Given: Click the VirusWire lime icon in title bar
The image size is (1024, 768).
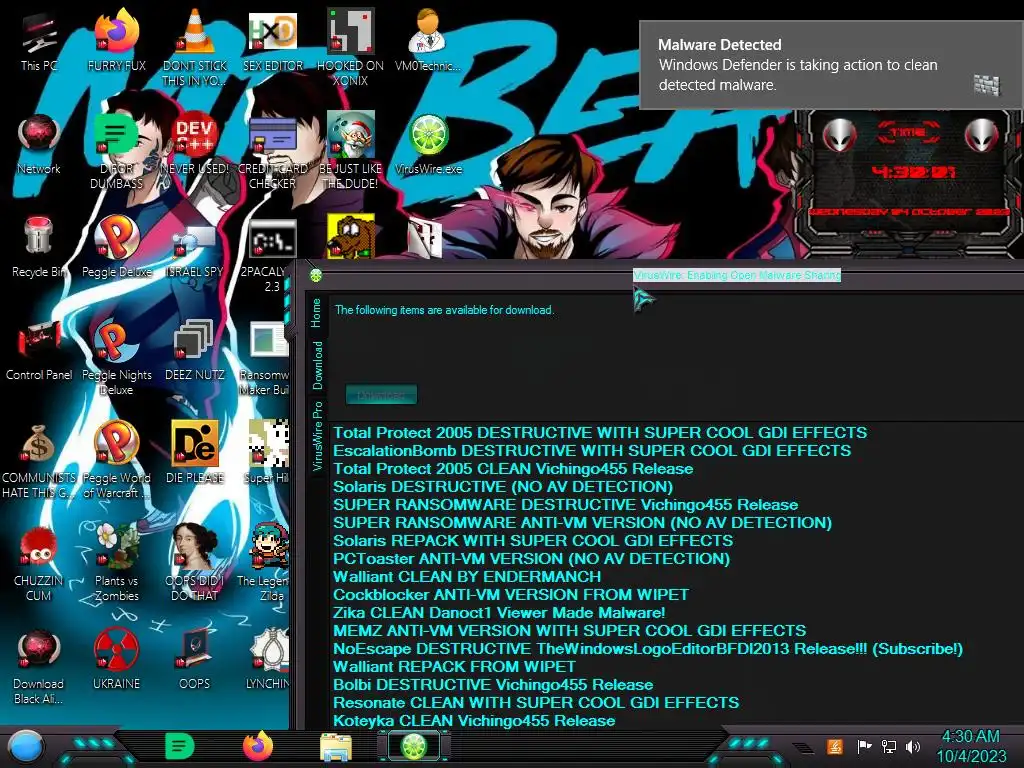Looking at the screenshot, I should 316,276.
